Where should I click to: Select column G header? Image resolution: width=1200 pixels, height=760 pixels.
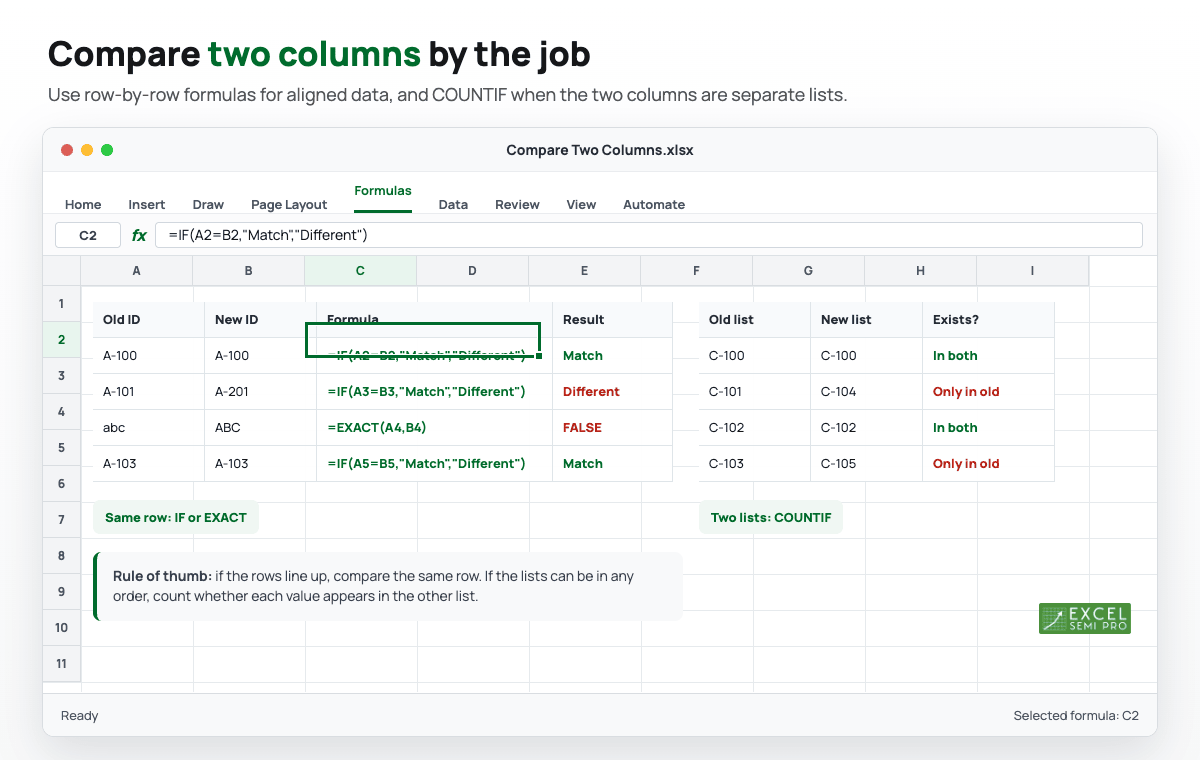[x=808, y=271]
